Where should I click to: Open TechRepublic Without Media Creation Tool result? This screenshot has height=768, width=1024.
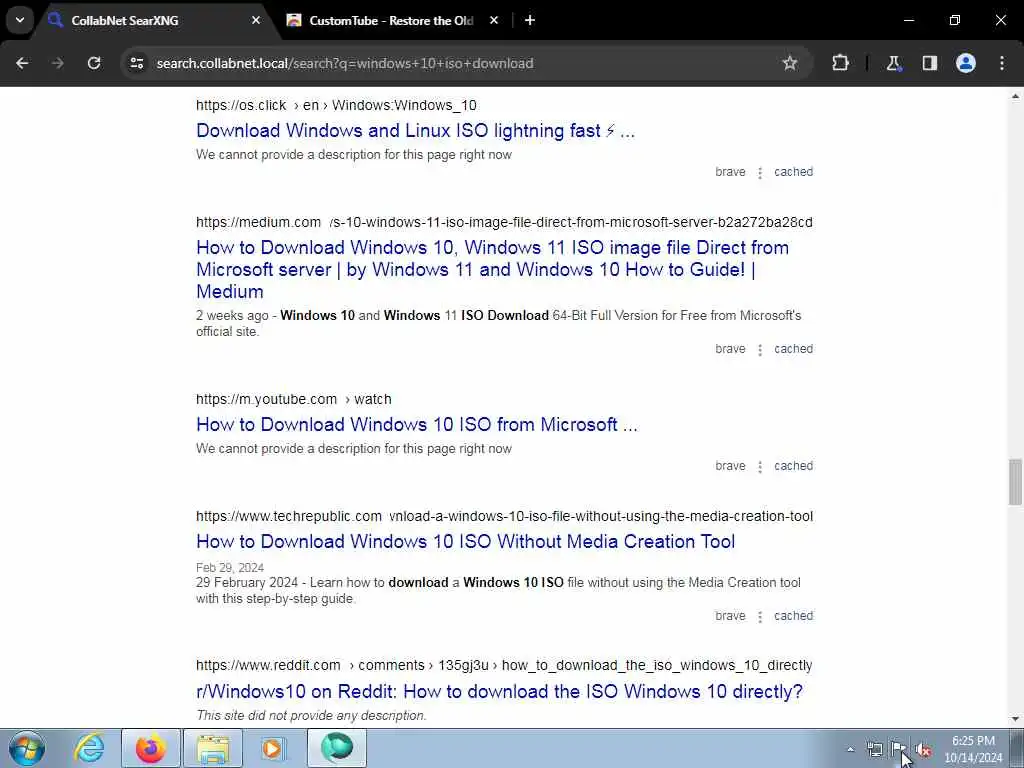click(x=466, y=541)
